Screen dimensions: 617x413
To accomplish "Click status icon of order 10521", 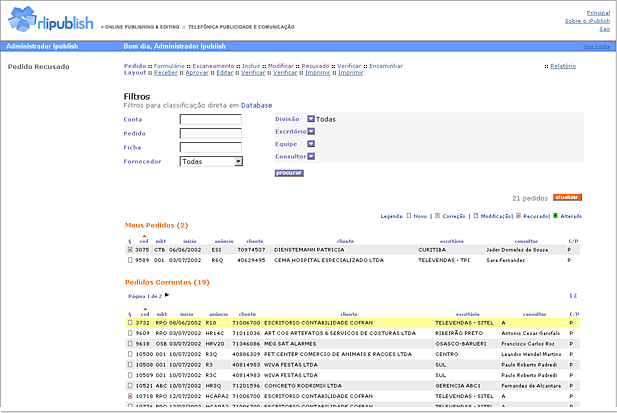I will (130, 386).
